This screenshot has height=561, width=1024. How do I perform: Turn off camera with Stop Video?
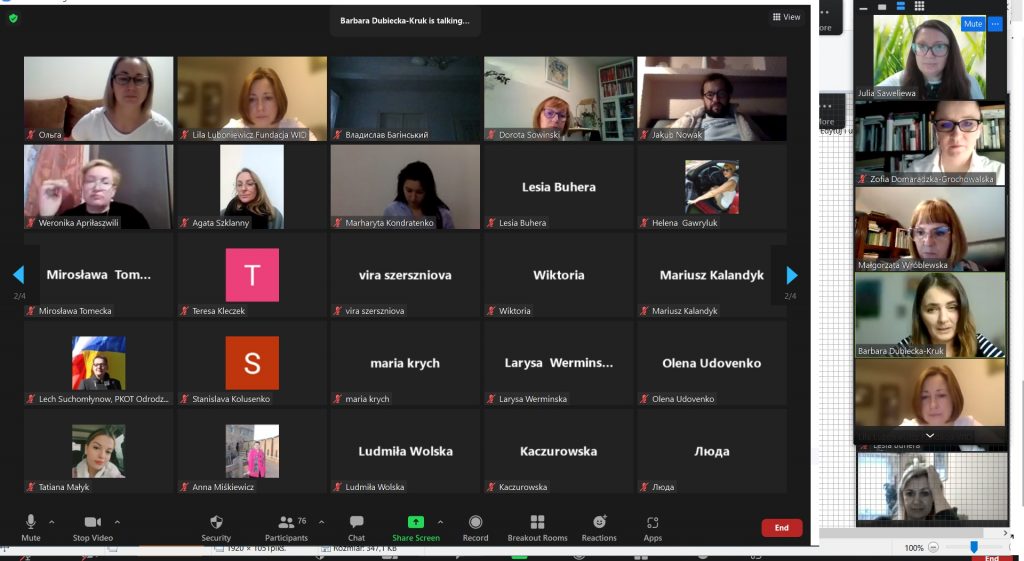coord(93,526)
